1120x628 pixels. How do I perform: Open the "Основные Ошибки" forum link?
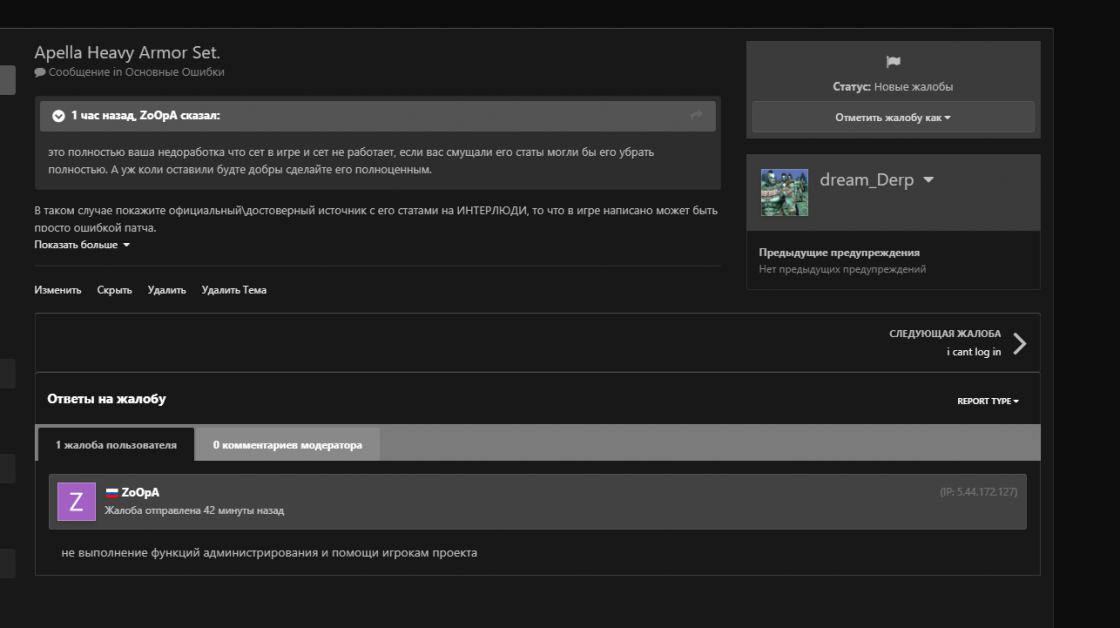pos(174,72)
